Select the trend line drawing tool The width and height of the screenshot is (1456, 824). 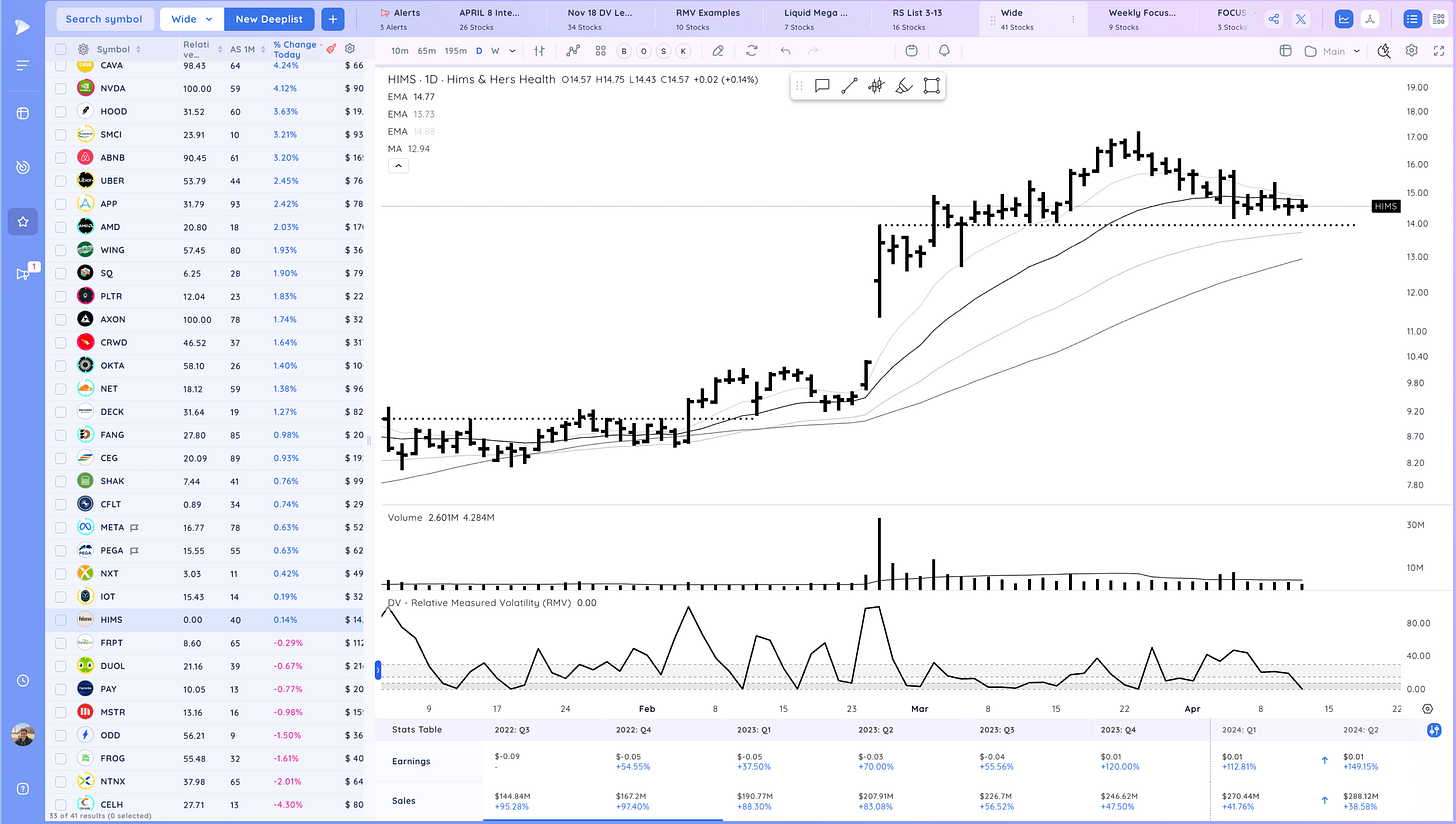pos(849,86)
